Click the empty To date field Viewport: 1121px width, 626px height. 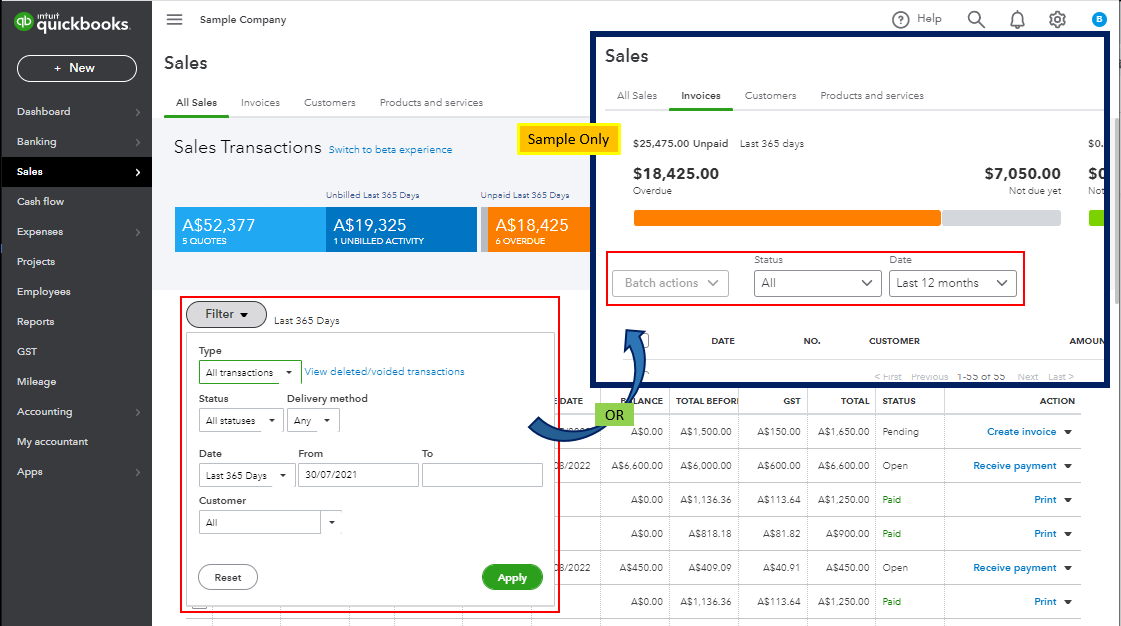click(x=483, y=475)
